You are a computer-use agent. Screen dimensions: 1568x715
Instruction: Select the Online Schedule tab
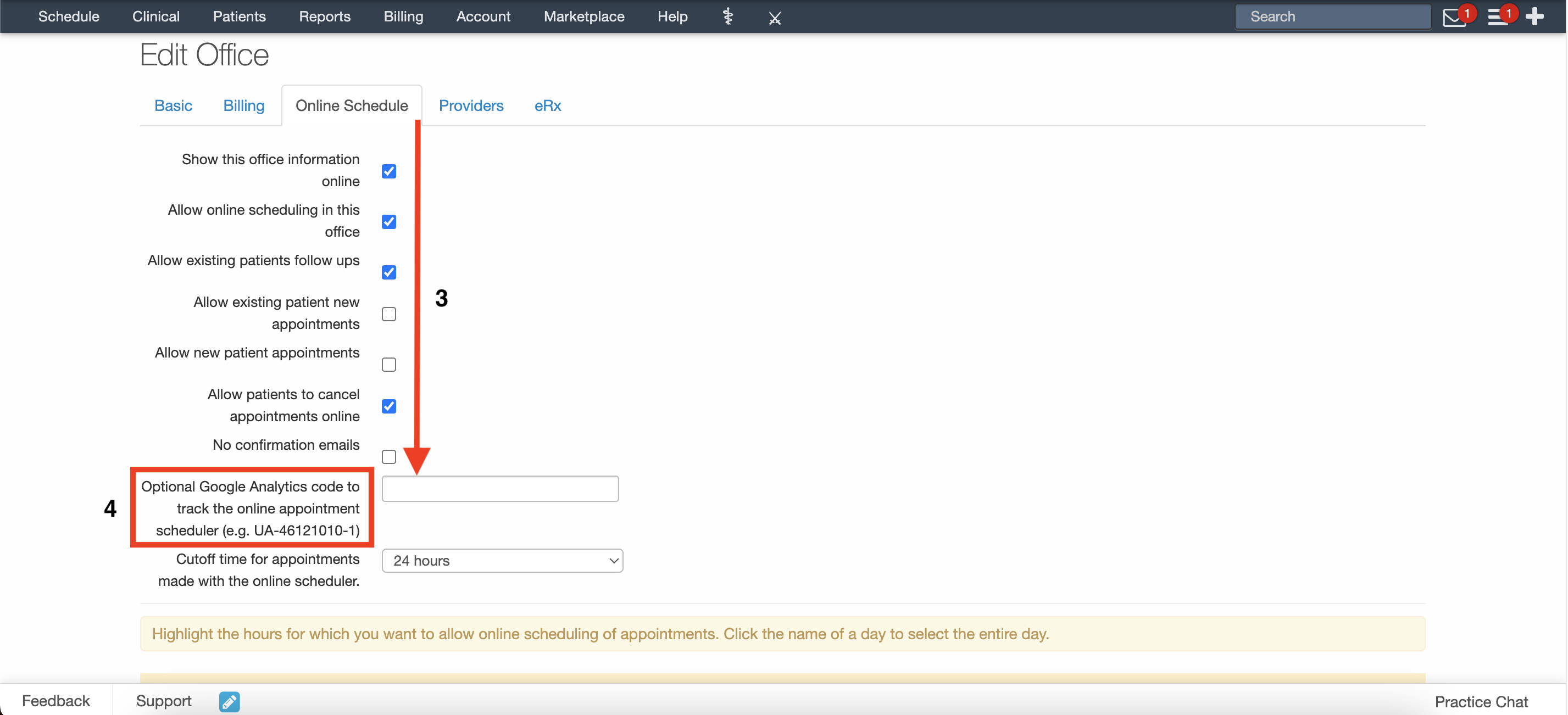coord(352,105)
